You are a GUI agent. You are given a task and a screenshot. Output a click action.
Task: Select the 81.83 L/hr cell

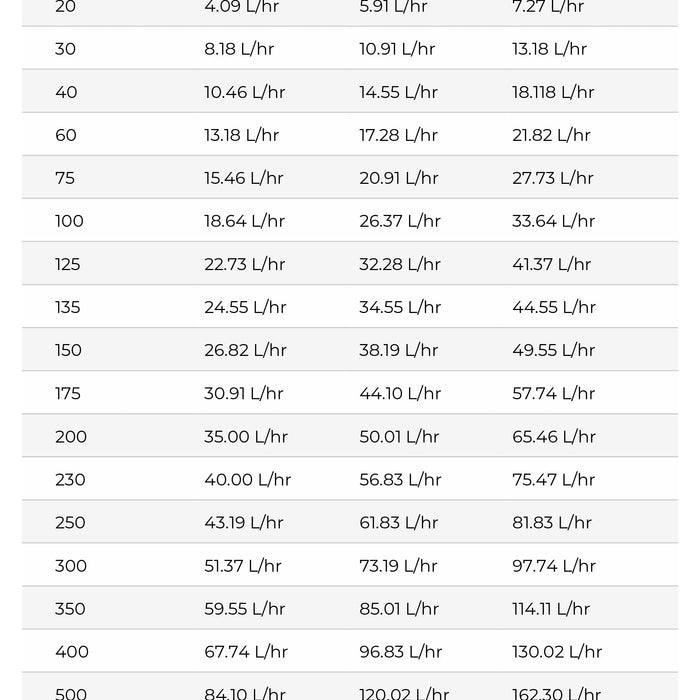click(551, 522)
